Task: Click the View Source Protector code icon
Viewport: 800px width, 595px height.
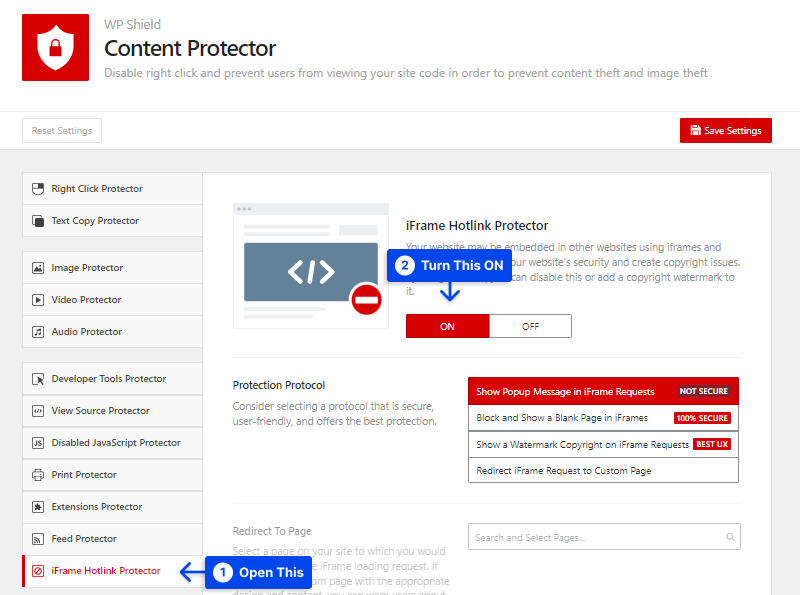Action: (38, 411)
